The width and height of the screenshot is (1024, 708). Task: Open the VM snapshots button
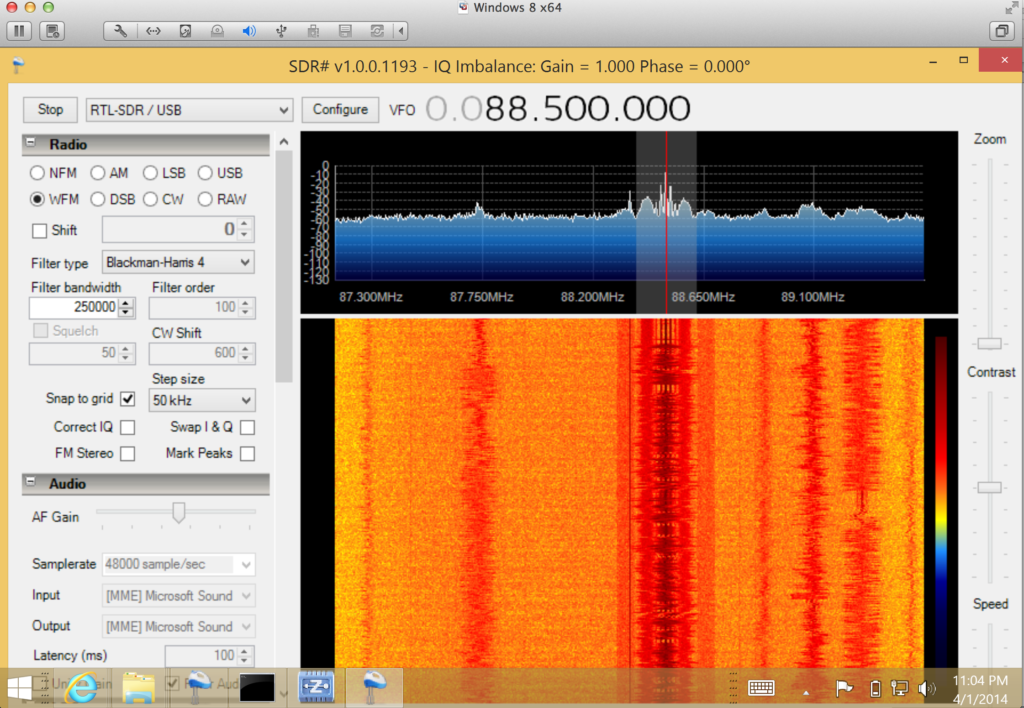pos(52,31)
